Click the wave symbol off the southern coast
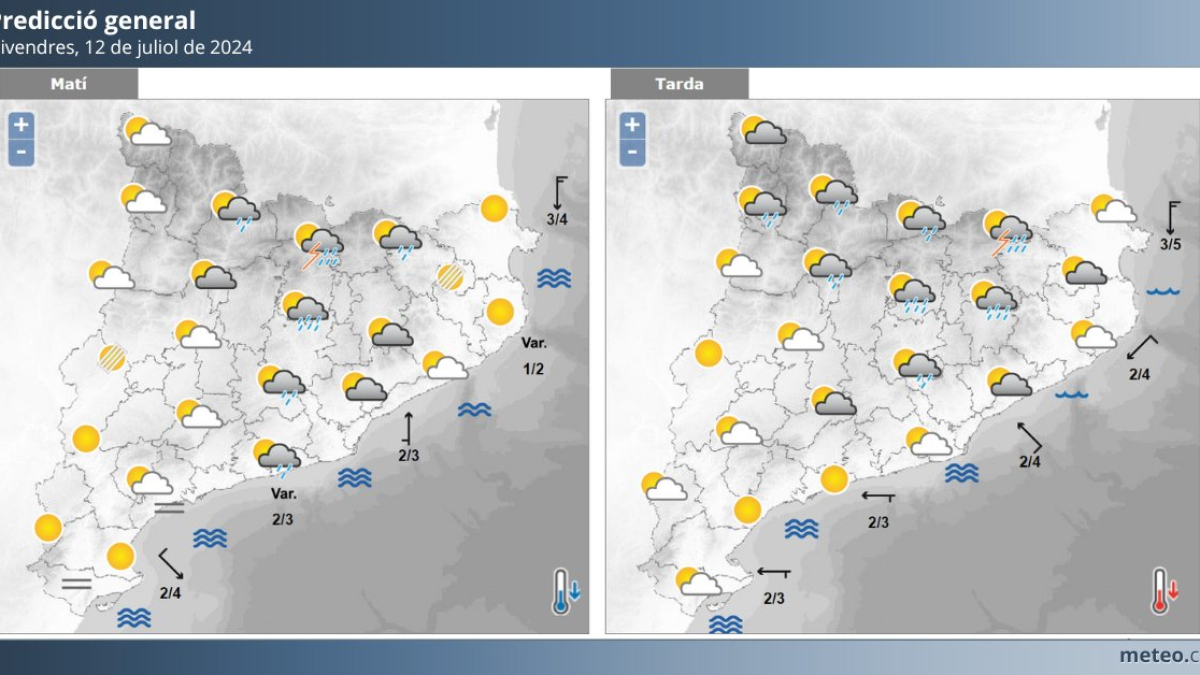This screenshot has width=1200, height=675. pos(137,619)
